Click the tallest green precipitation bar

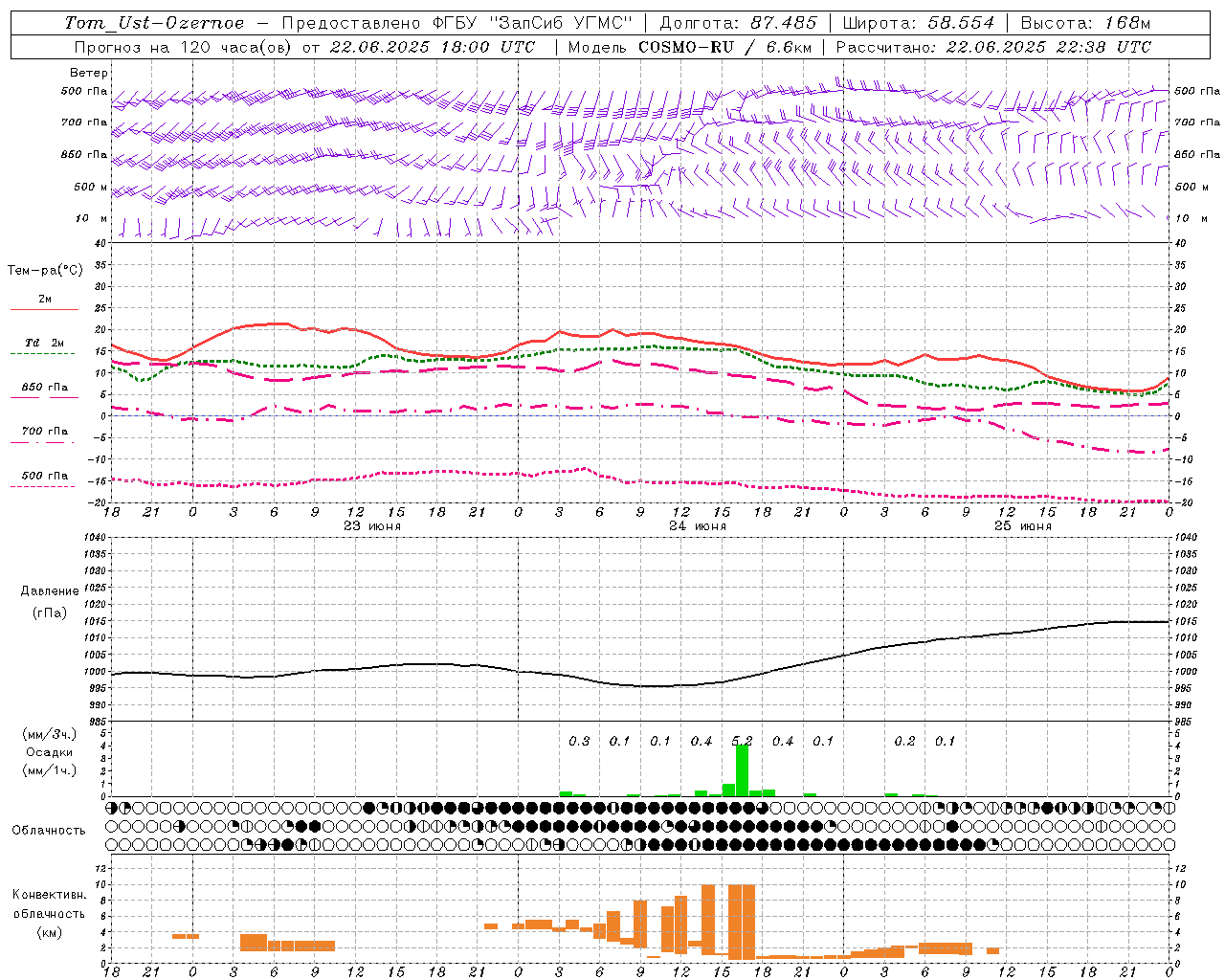point(742,769)
